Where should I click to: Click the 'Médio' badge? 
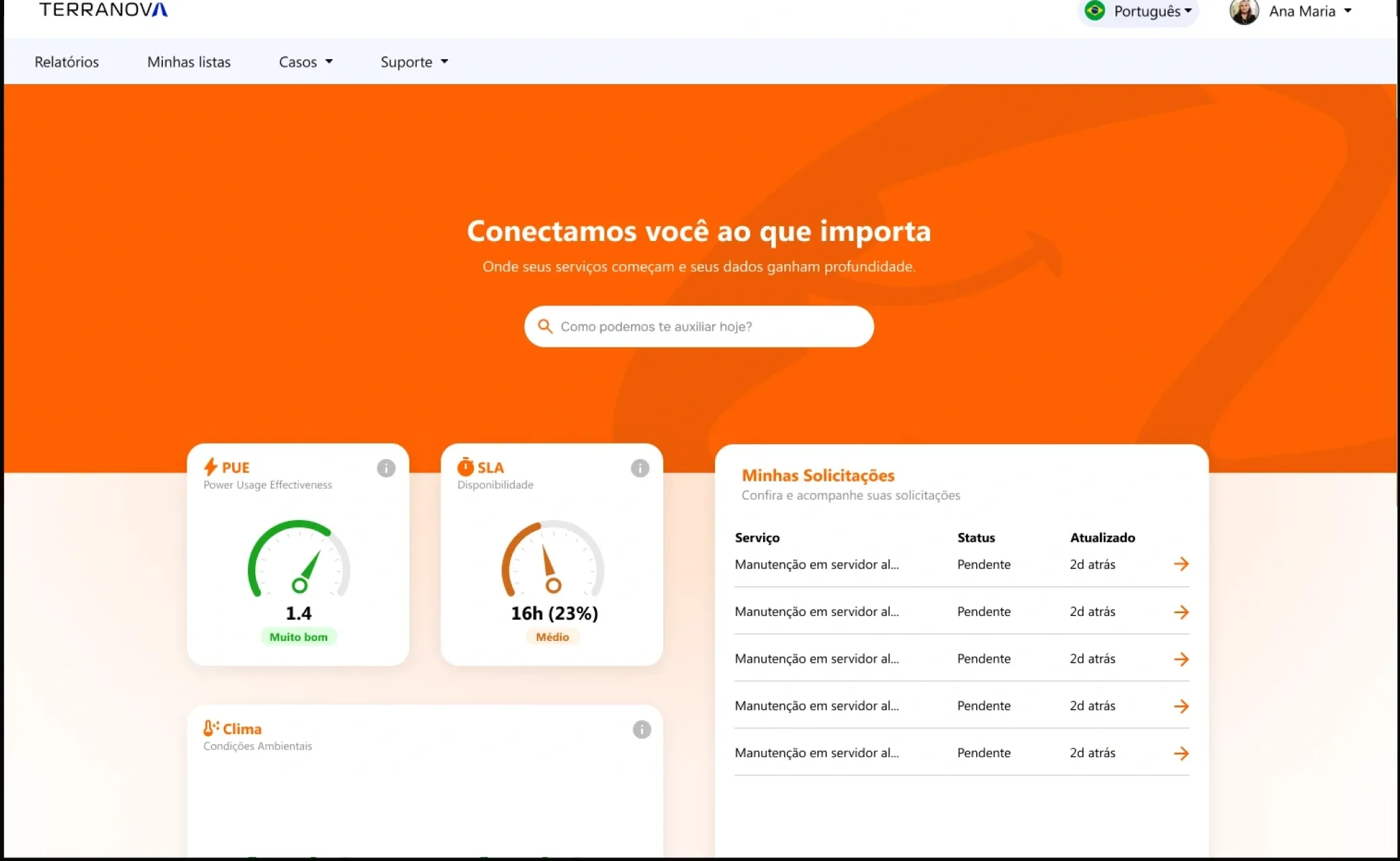(553, 637)
